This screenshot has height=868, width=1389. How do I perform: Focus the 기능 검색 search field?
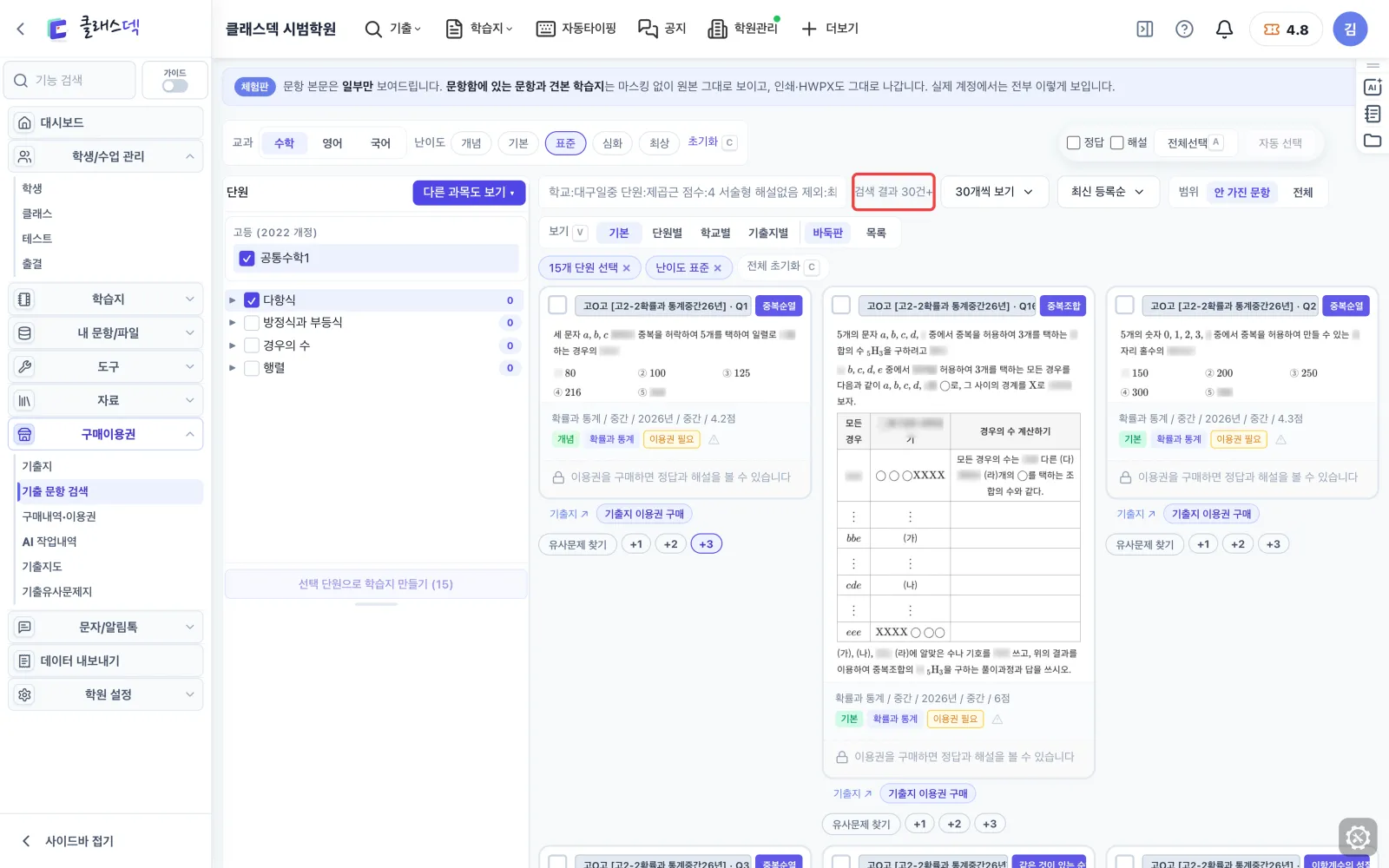70,80
